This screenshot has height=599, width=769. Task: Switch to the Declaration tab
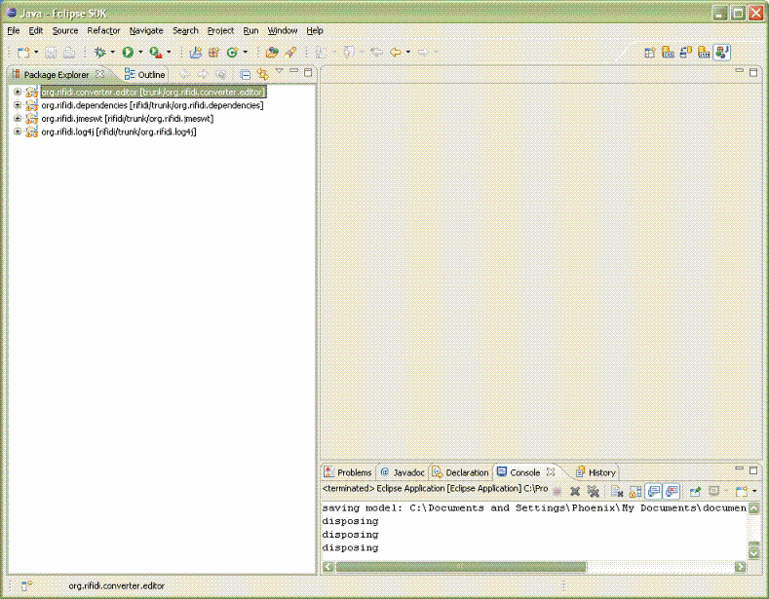(460, 472)
